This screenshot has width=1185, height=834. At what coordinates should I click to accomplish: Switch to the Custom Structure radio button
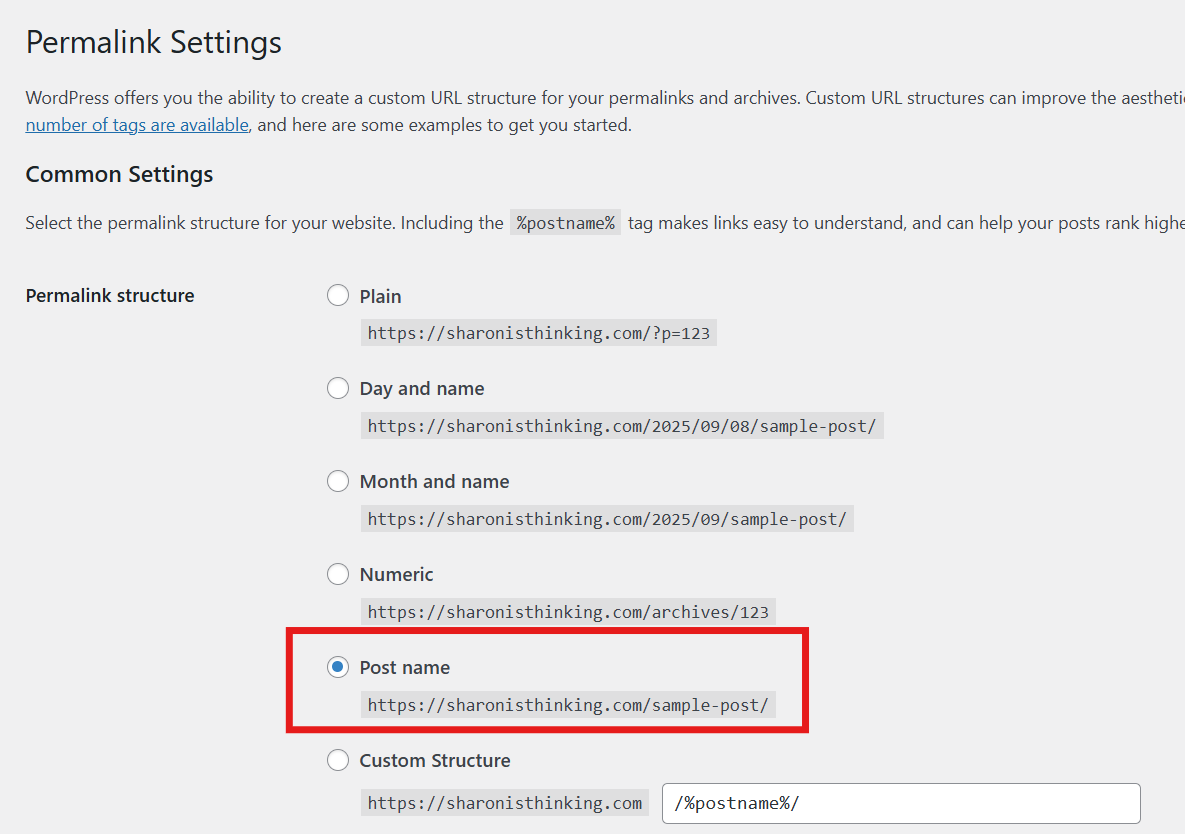[x=338, y=761]
